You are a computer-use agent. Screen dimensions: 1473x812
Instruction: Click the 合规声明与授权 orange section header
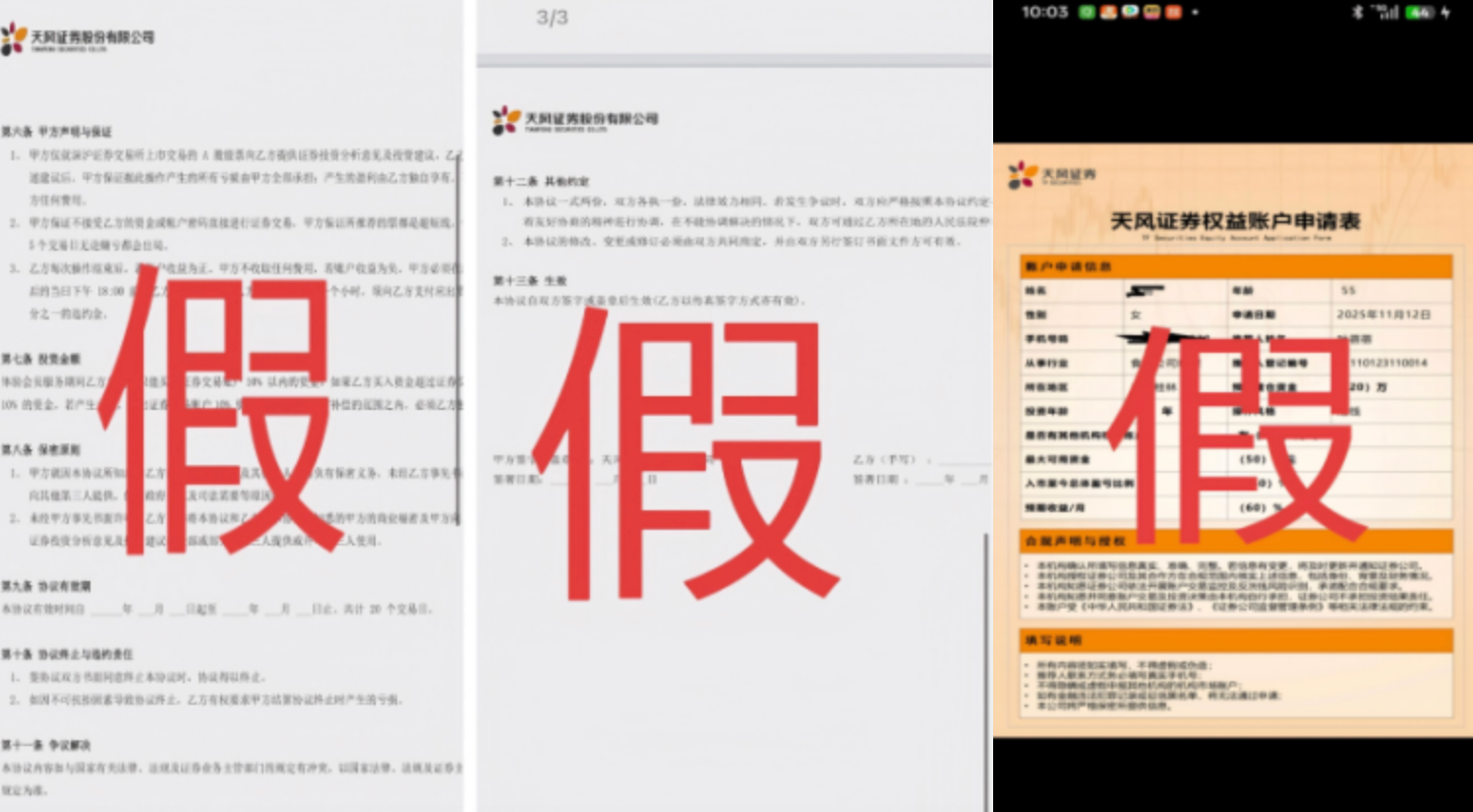pos(1235,541)
